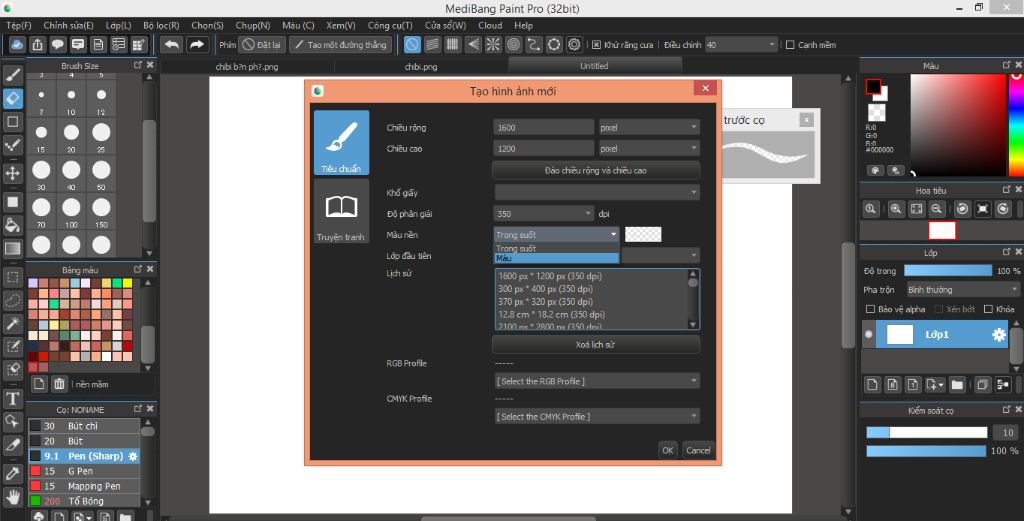
Task: Turn off snap with the circle-slash icon
Action: coord(412,44)
